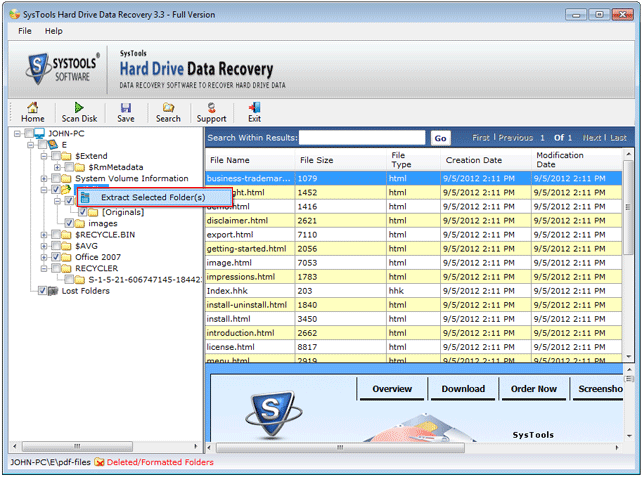
Task: Click the Support toolbar icon
Action: [x=211, y=107]
